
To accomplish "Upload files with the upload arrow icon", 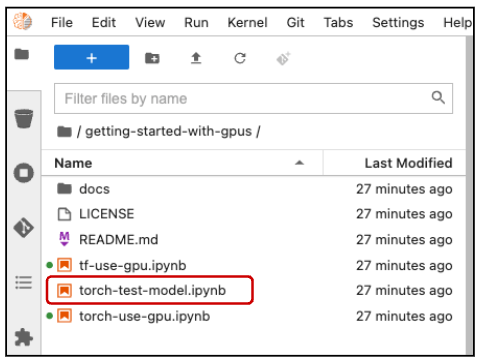I will 196,58.
